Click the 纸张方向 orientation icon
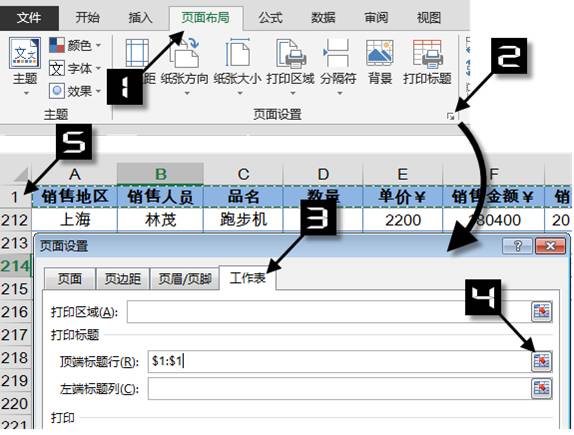The width and height of the screenshot is (574, 435). pos(185,53)
